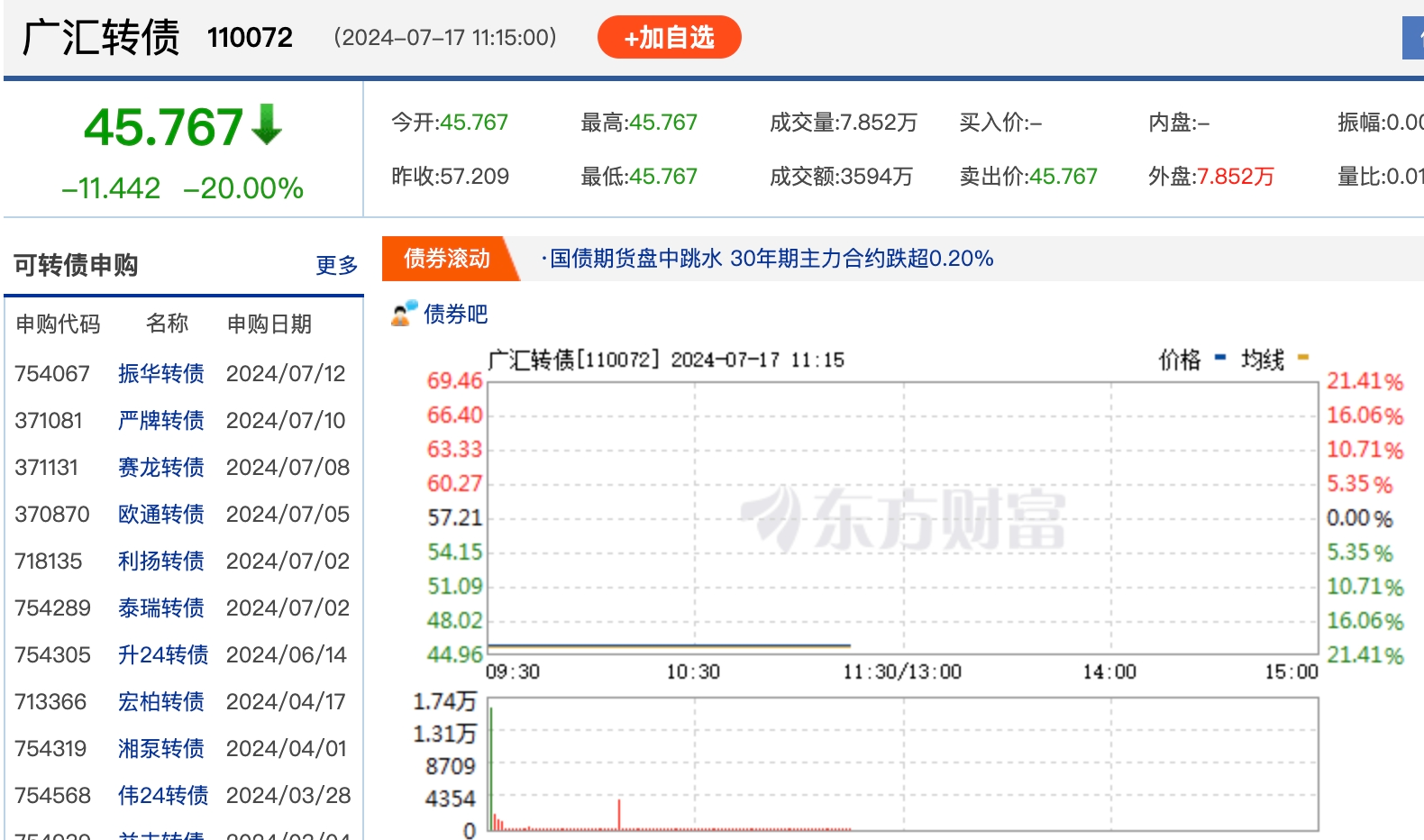Click the 申购代码 column header
This screenshot has width=1424, height=840.
click(x=58, y=324)
